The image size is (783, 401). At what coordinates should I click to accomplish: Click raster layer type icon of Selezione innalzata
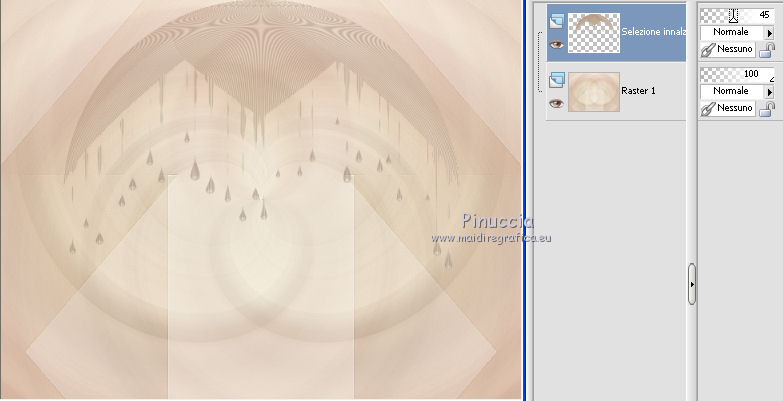[x=556, y=21]
